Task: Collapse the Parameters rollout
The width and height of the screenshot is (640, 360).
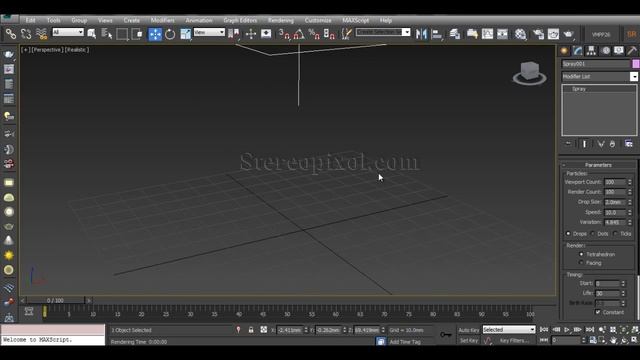Action: (598, 165)
